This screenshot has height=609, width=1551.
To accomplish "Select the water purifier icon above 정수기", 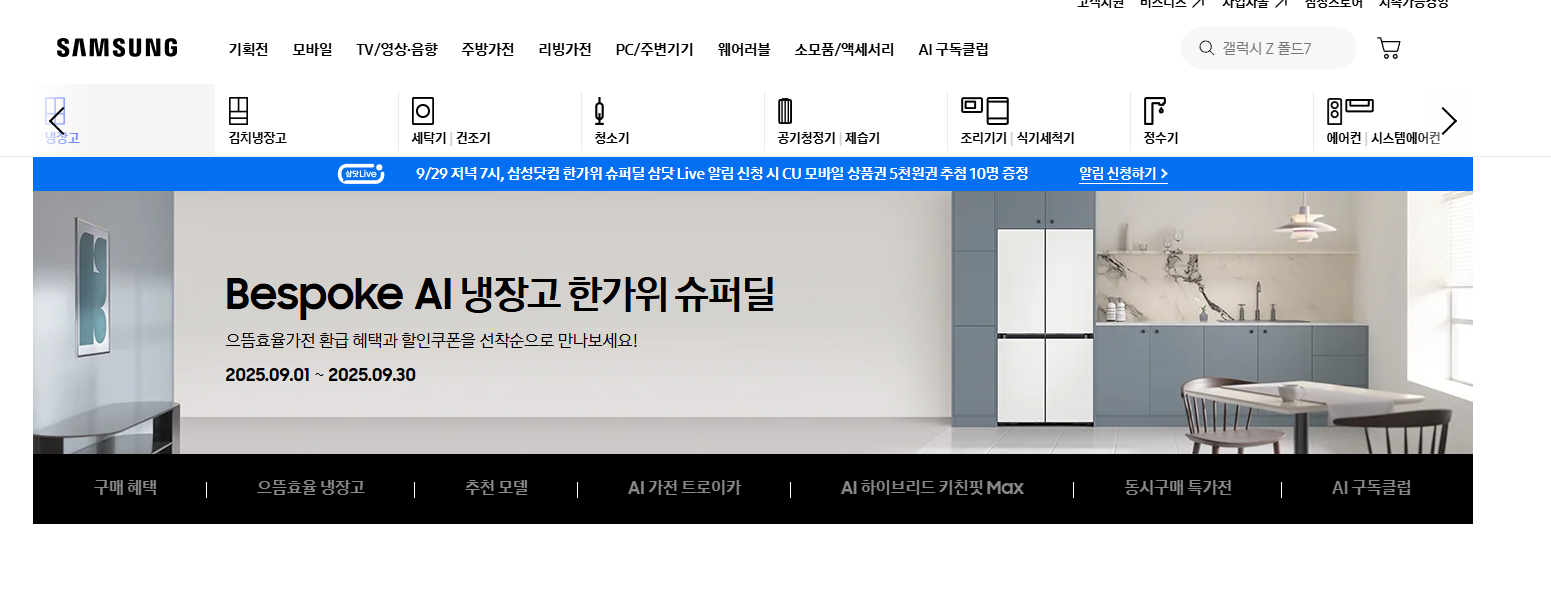I will click(x=1155, y=111).
